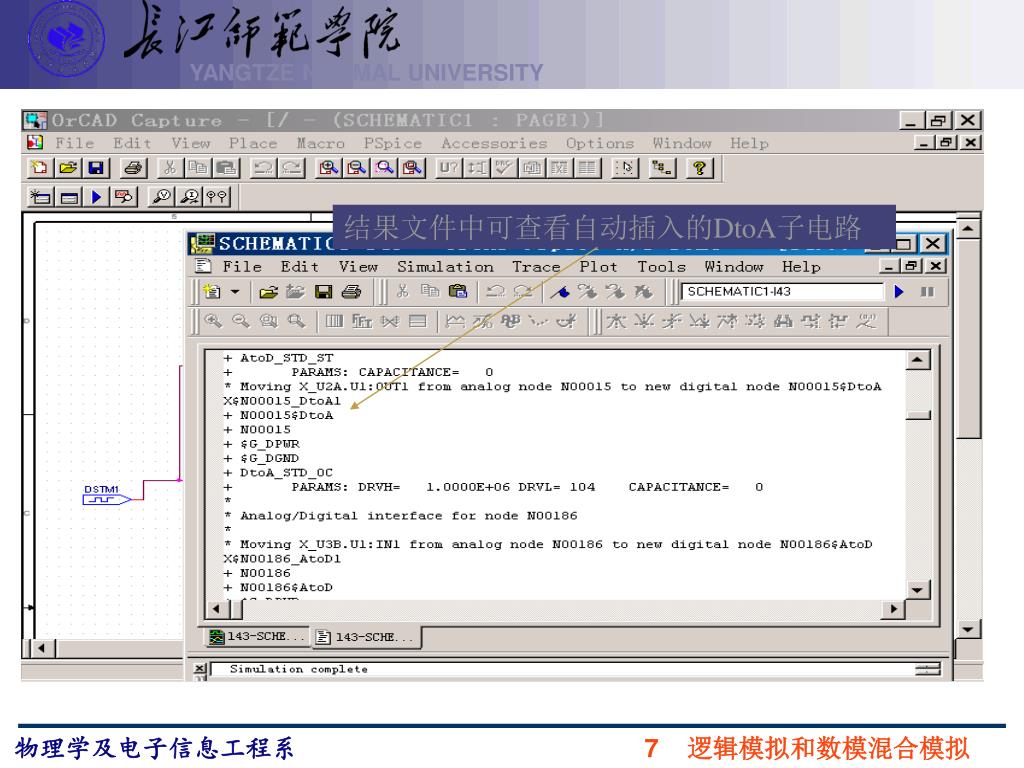This screenshot has height=768, width=1024.
Task: Click the View Simulation Results icon
Action: coord(124,196)
